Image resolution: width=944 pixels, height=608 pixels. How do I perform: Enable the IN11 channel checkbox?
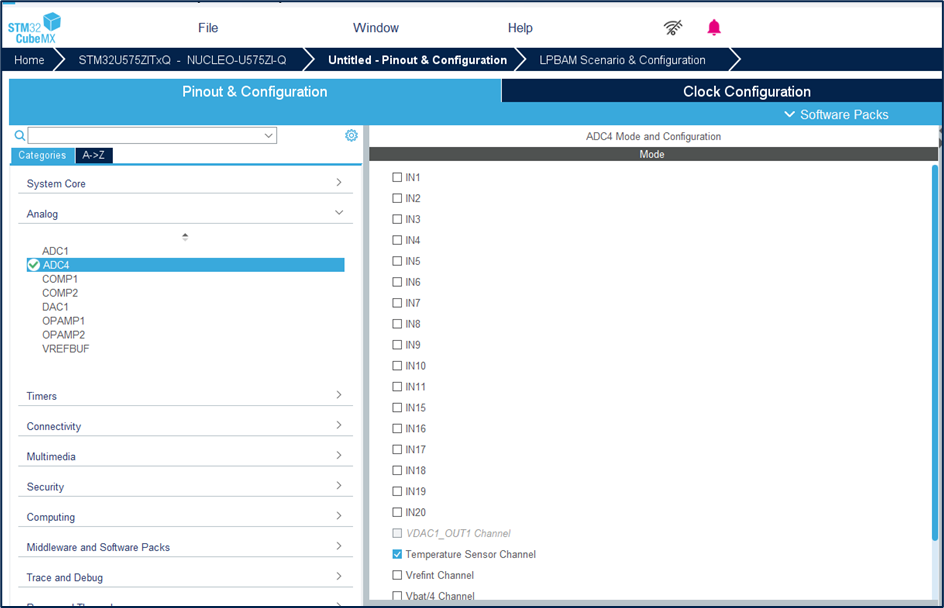[397, 386]
